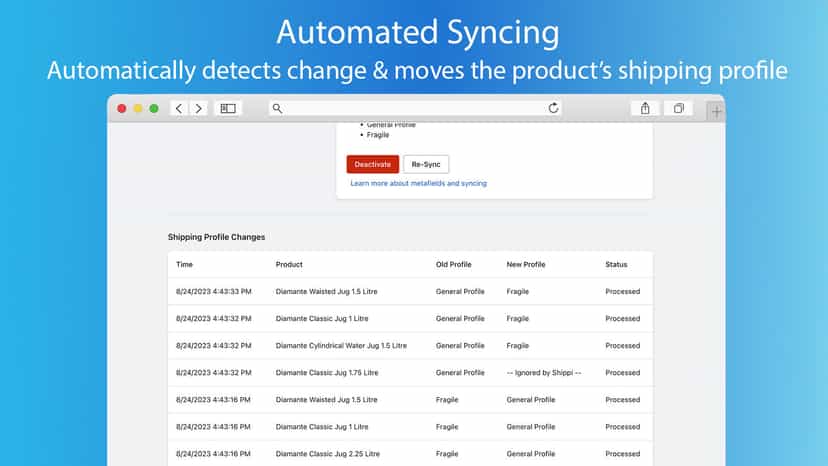Image resolution: width=828 pixels, height=466 pixels.
Task: Click the red Deactivate button
Action: 373,164
